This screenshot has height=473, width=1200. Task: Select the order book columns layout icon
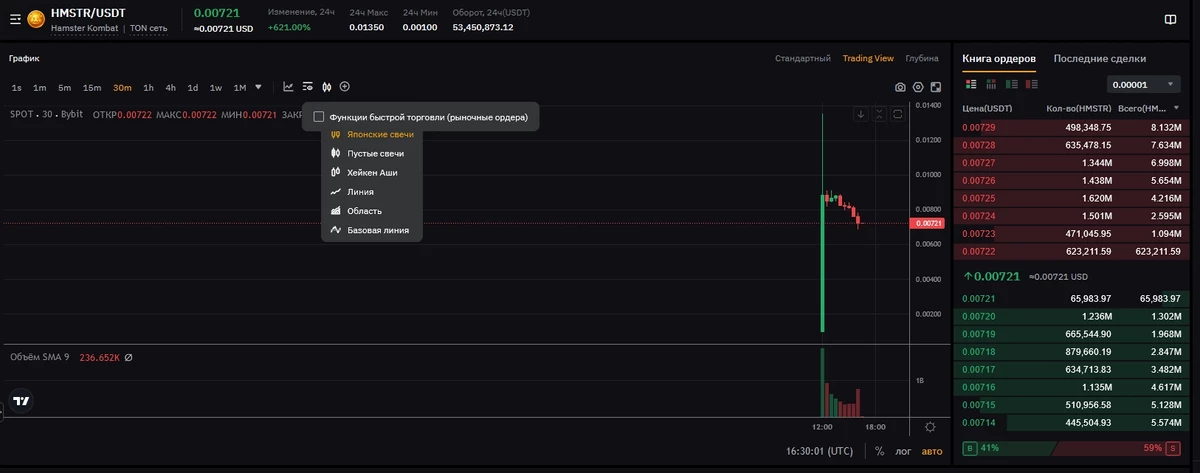pos(991,85)
